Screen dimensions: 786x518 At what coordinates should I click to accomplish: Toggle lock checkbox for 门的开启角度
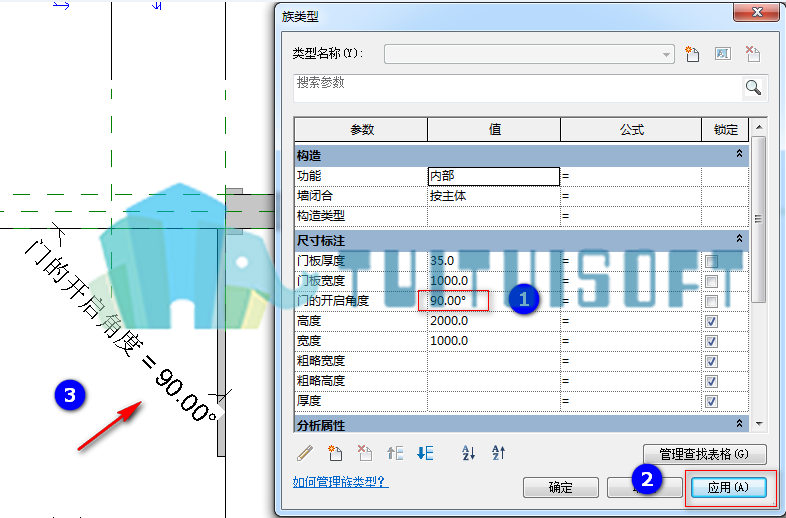pos(711,301)
